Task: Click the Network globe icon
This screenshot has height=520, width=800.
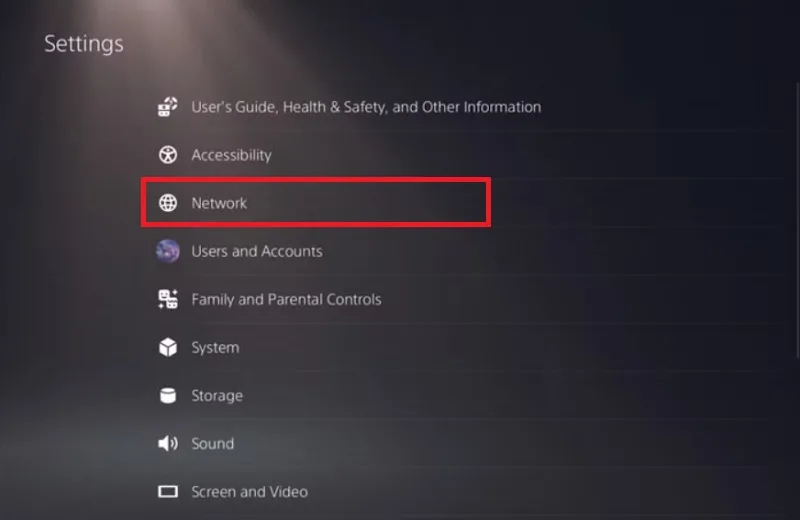Action: click(168, 203)
